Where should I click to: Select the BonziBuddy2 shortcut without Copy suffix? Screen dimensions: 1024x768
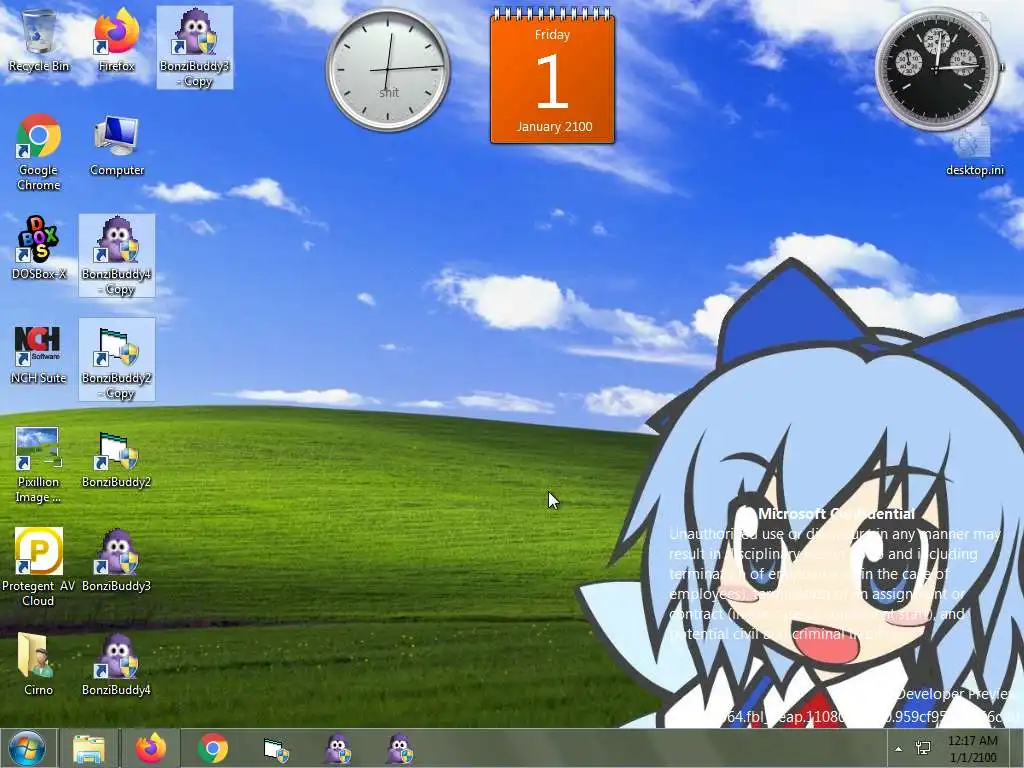pyautogui.click(x=117, y=459)
